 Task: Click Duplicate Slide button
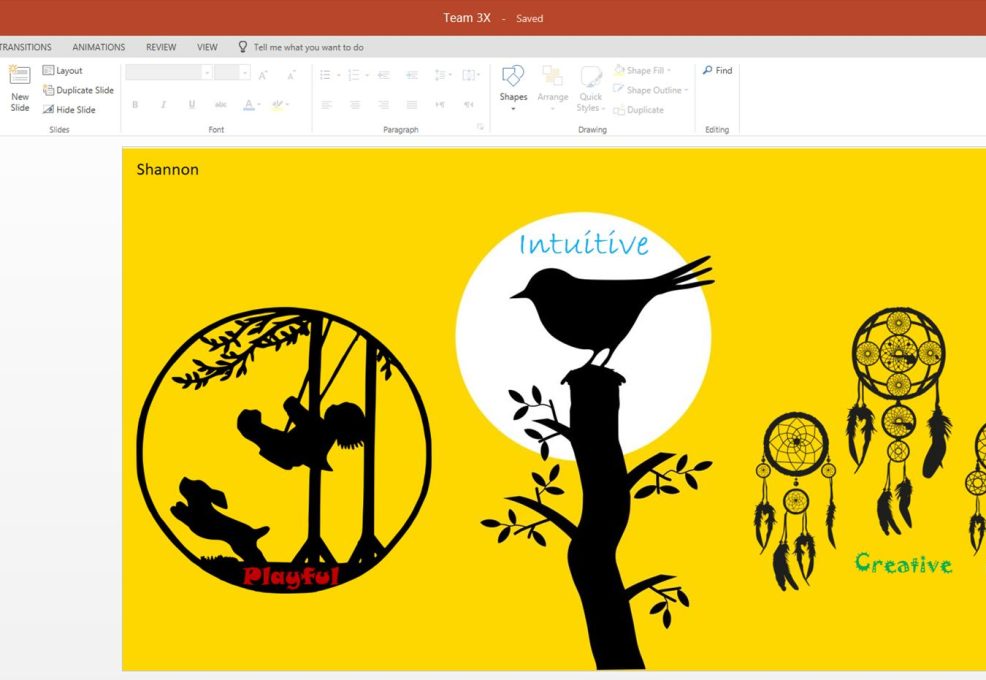pyautogui.click(x=78, y=90)
